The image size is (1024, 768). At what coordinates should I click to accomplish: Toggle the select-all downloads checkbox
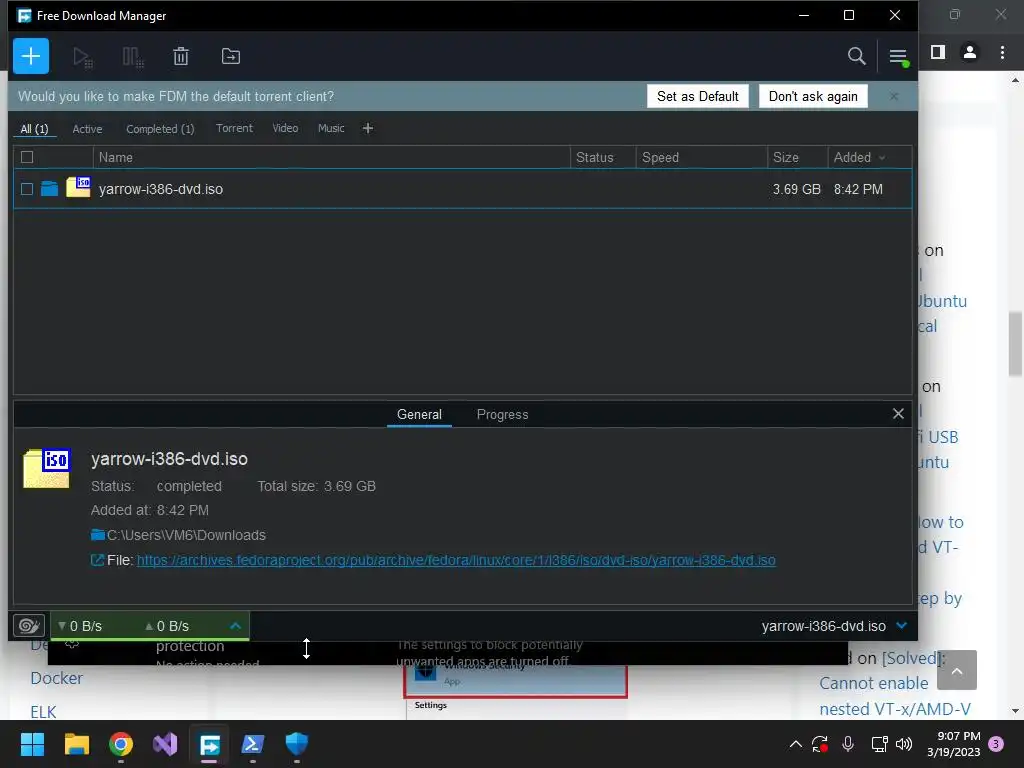pos(27,157)
